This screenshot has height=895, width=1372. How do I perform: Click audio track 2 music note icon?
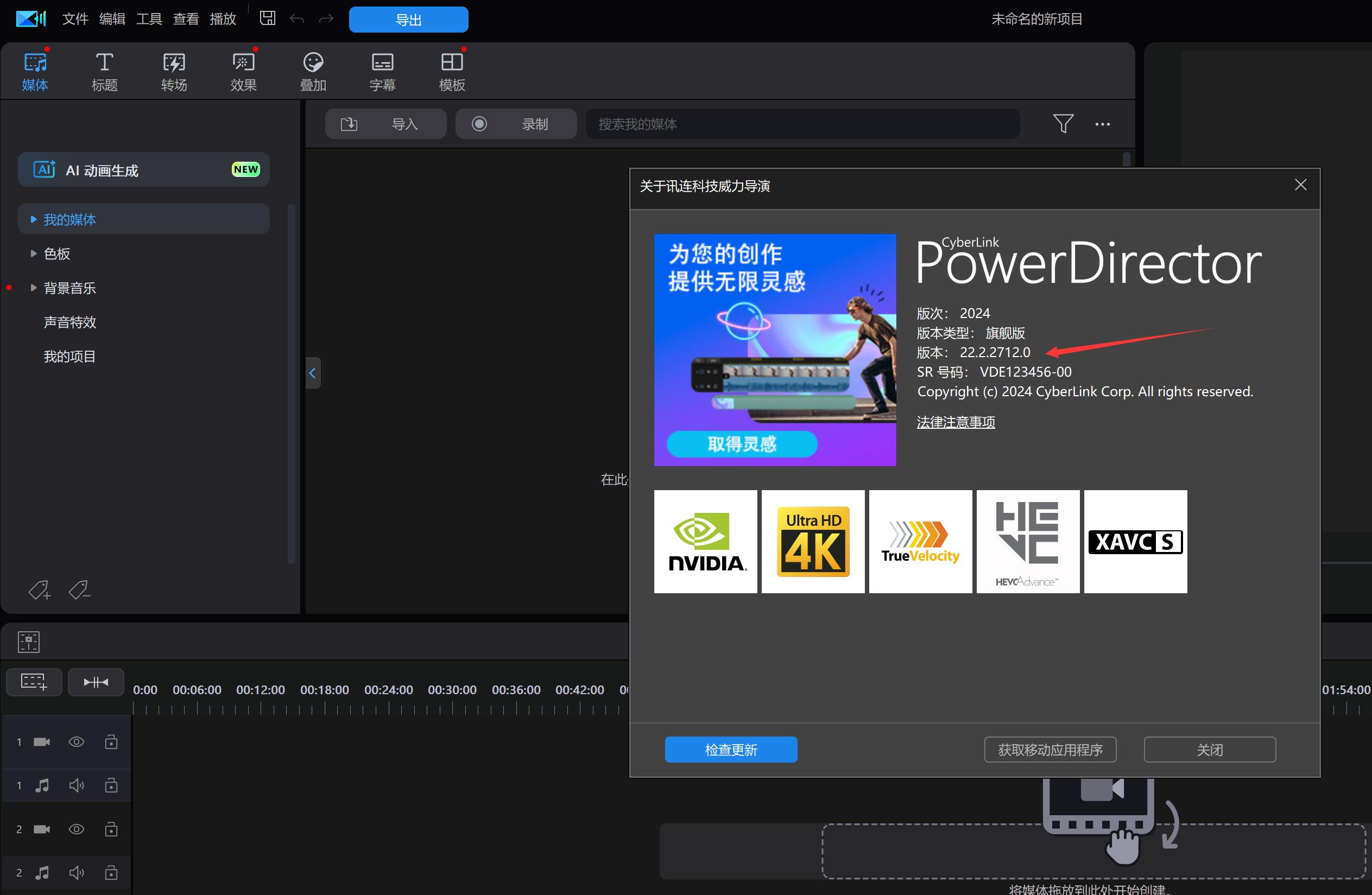point(42,873)
